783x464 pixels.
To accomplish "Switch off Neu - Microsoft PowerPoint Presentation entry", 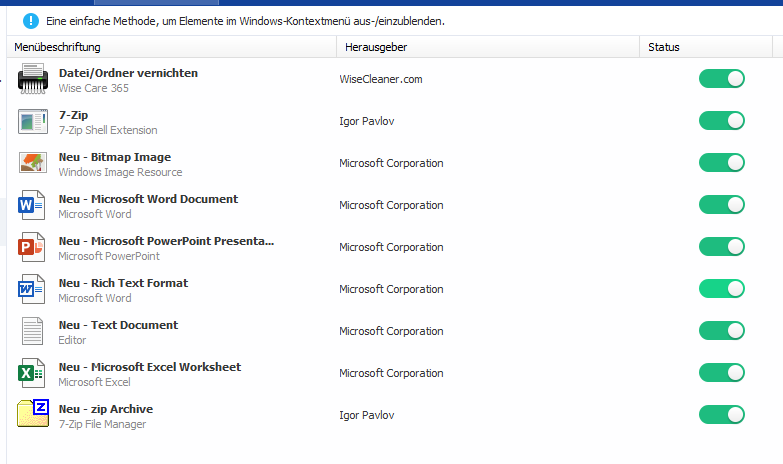I will coord(722,247).
